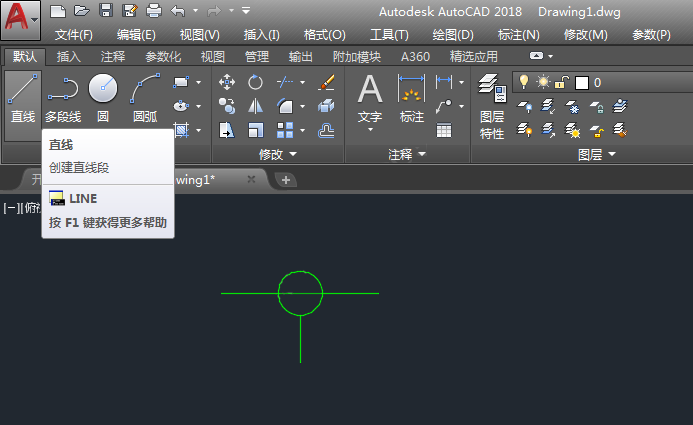Image resolution: width=693 pixels, height=425 pixels.
Task: Create a new drawing from quick access toolbar
Action: 58,11
